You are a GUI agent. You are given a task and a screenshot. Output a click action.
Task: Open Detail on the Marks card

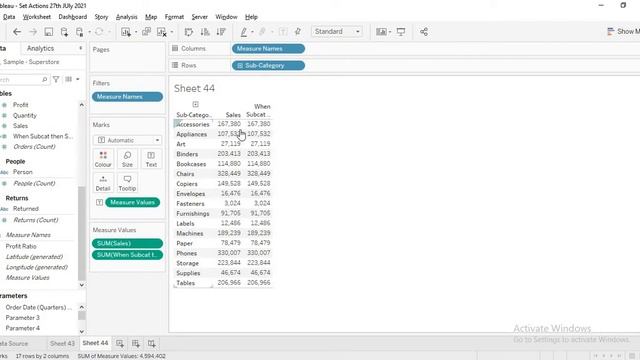point(103,183)
